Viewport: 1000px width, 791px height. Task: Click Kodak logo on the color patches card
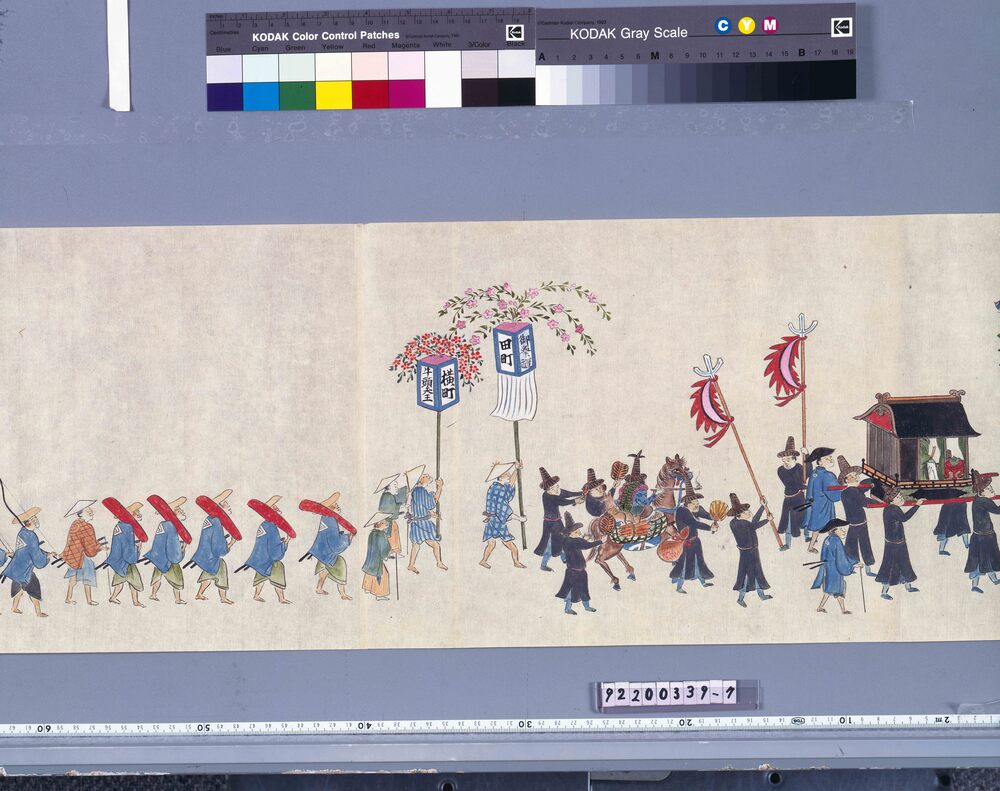515,33
